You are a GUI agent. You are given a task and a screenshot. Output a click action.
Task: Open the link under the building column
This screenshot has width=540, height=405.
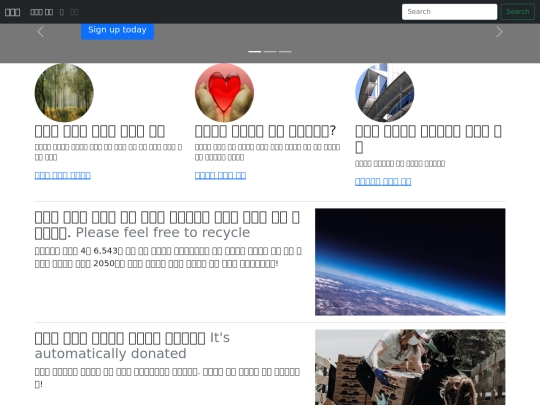[383, 182]
